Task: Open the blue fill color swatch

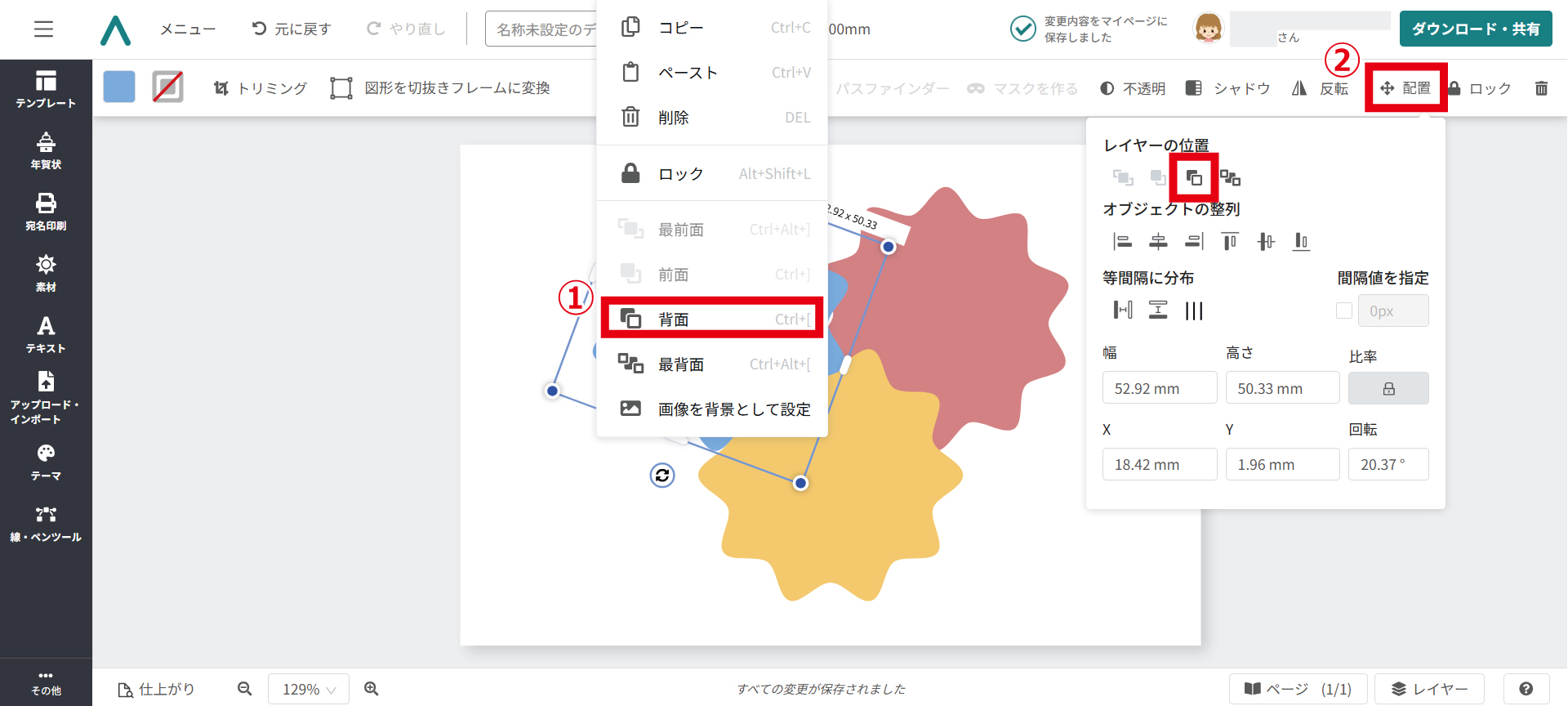Action: pyautogui.click(x=119, y=87)
